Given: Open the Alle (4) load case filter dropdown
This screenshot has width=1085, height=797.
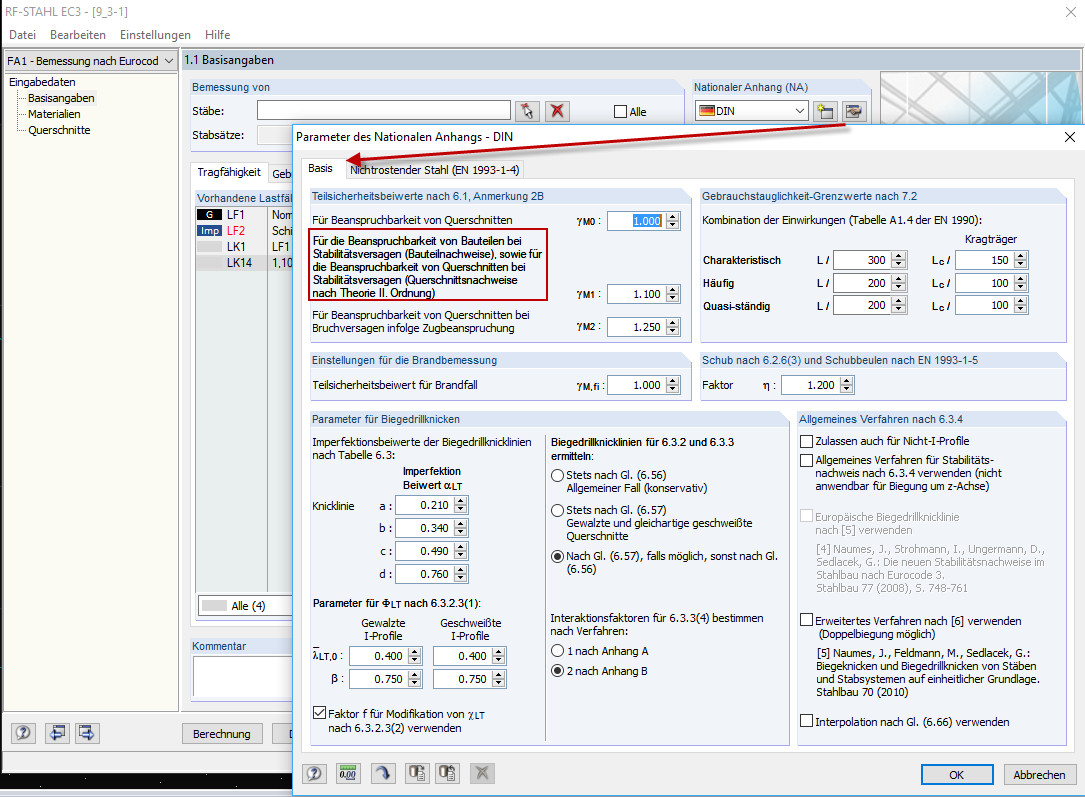Looking at the screenshot, I should 245,605.
